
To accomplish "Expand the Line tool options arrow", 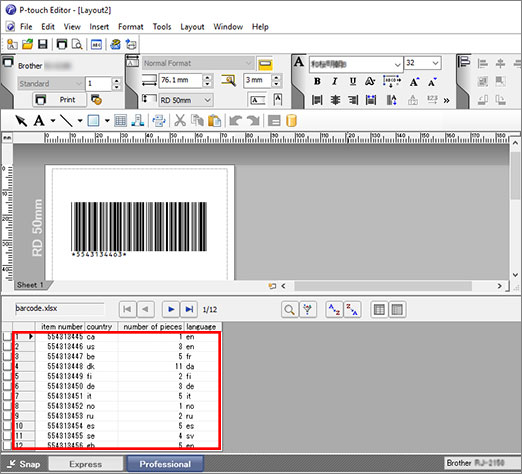I will coord(80,121).
